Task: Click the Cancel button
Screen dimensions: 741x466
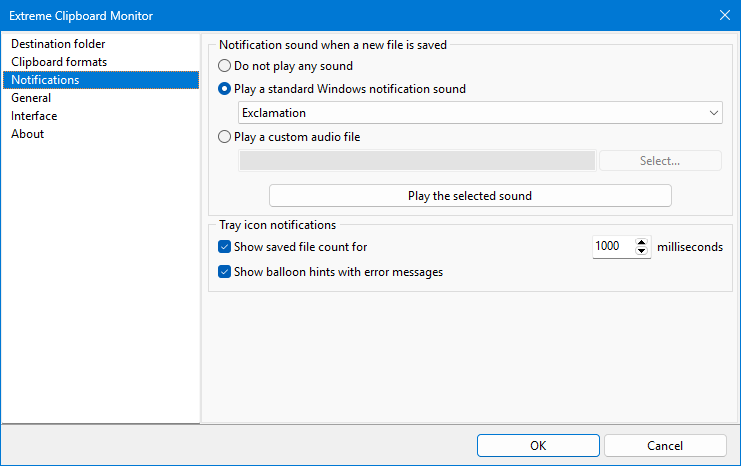Action: (665, 446)
